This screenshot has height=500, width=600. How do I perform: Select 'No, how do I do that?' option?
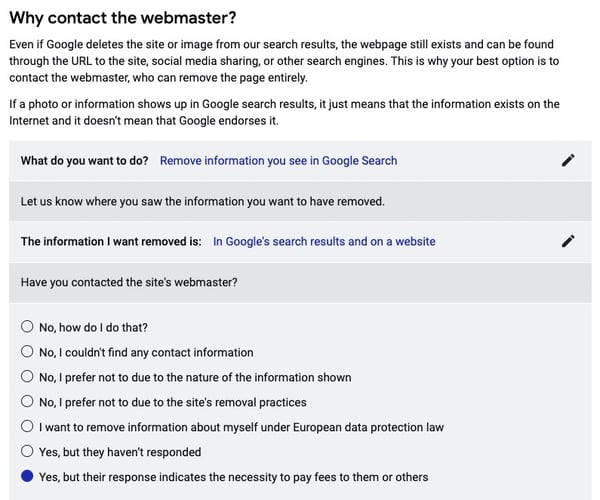(x=27, y=327)
